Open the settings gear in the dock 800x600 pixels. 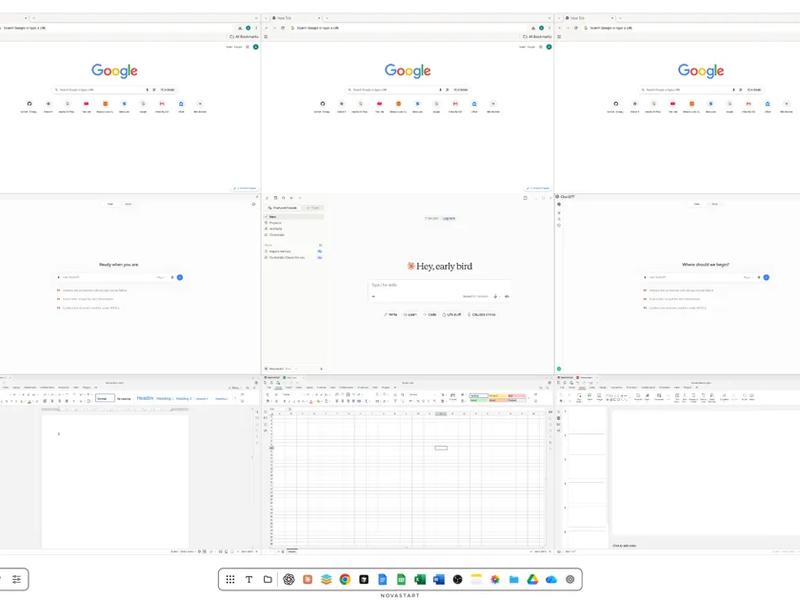coord(570,579)
